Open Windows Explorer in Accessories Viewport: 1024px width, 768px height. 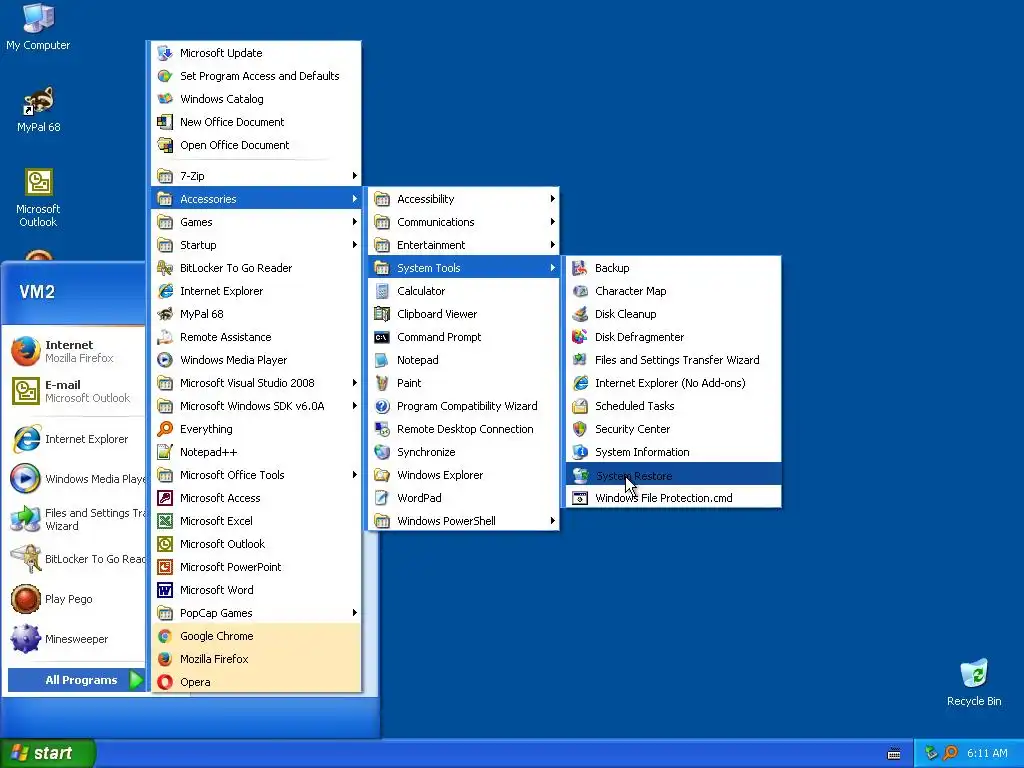tap(464, 475)
